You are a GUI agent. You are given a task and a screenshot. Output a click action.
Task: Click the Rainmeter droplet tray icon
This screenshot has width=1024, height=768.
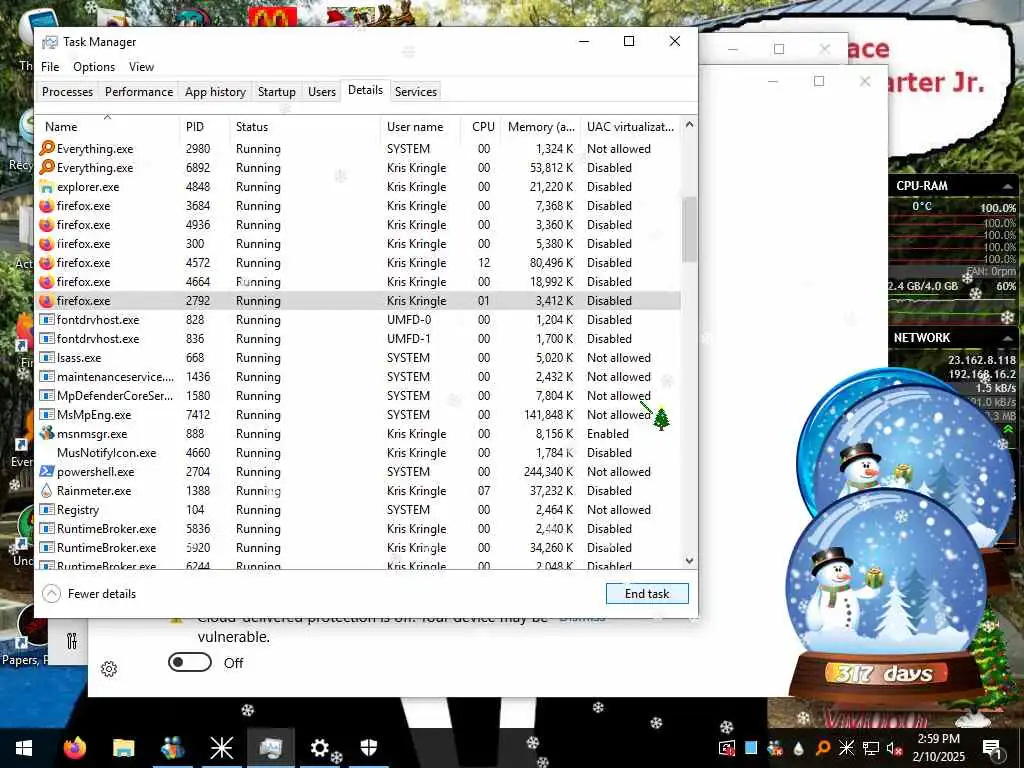click(799, 748)
